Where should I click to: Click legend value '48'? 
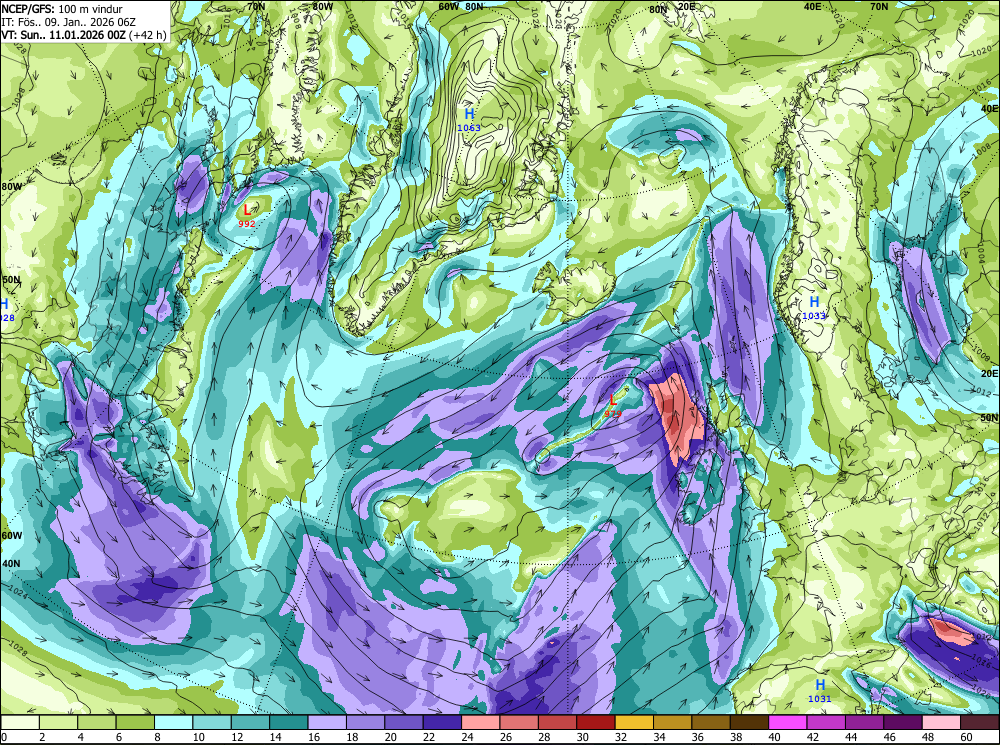click(927, 737)
